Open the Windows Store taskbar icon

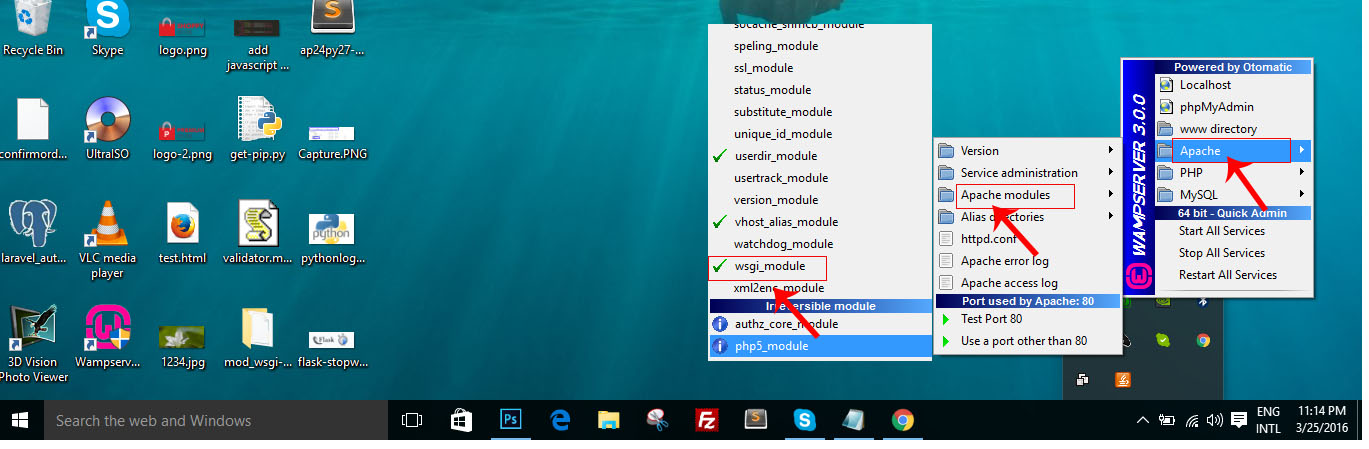pos(461,420)
